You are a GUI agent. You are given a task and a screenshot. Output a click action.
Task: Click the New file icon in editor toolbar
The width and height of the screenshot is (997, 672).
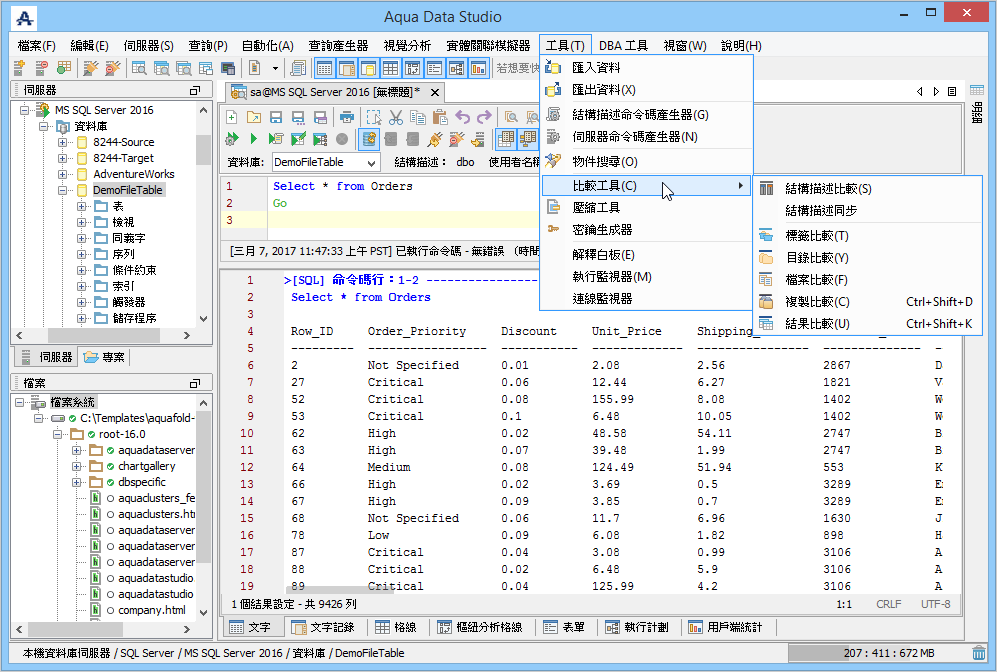[233, 117]
